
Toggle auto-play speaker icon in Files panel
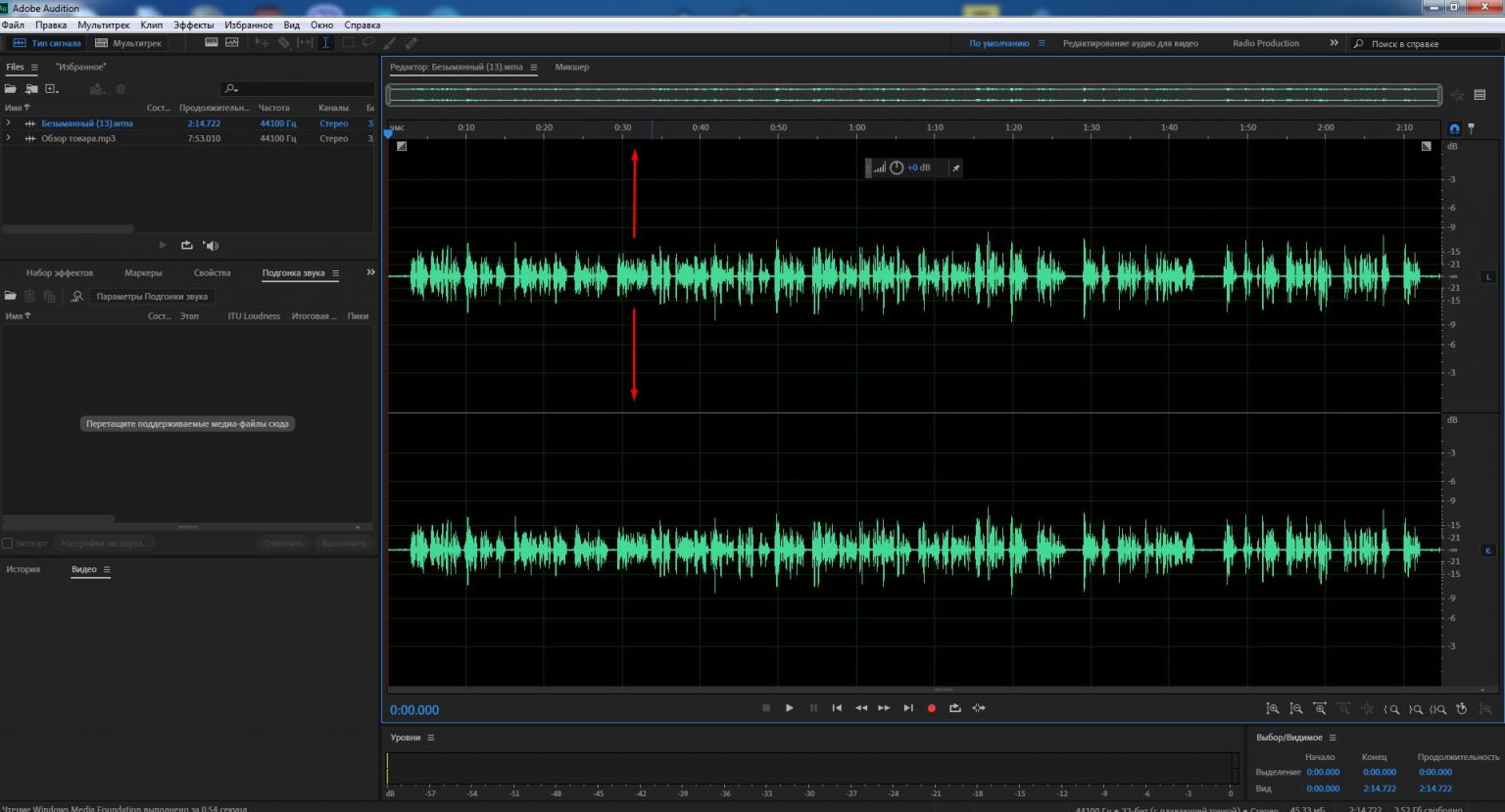tap(211, 245)
